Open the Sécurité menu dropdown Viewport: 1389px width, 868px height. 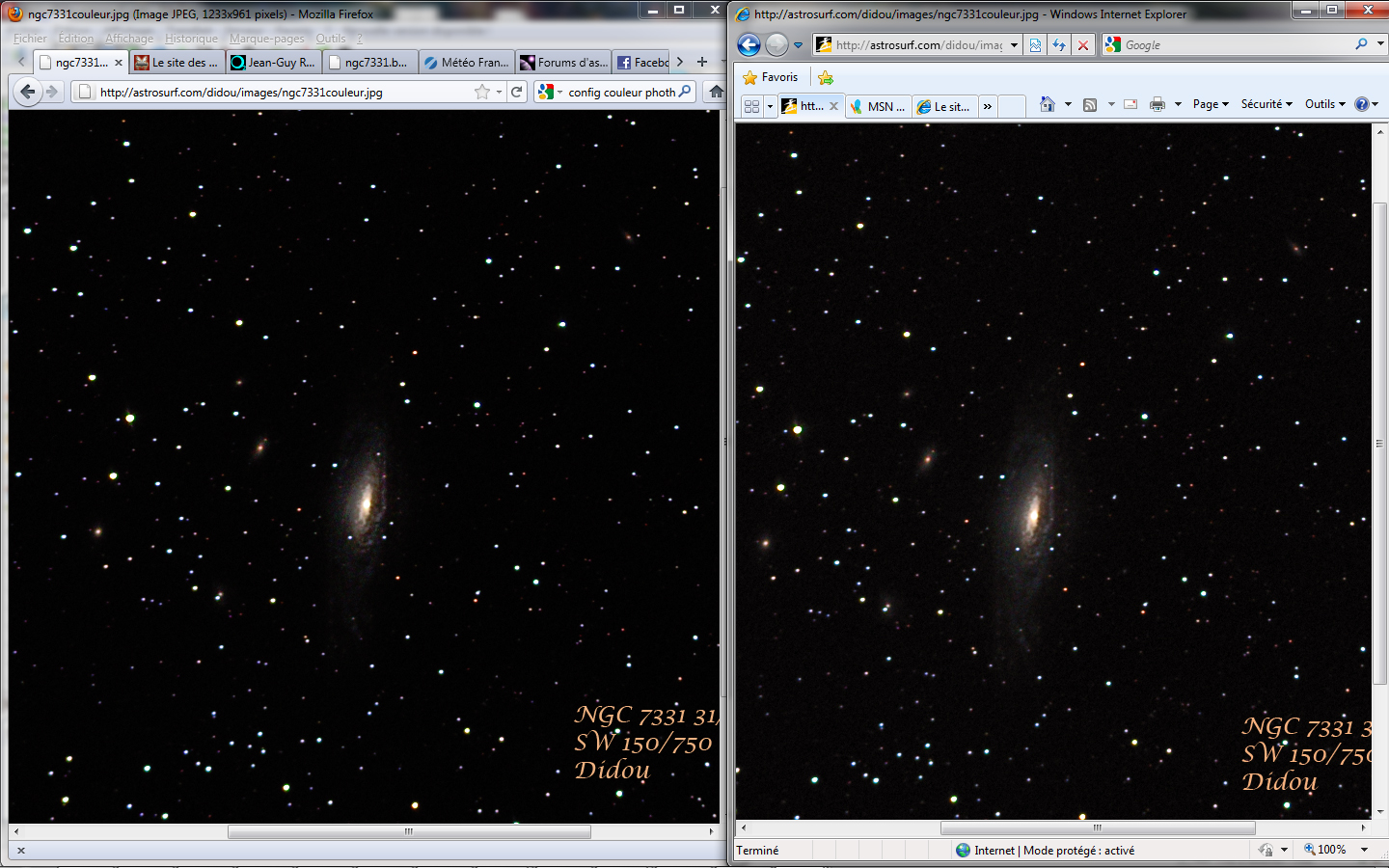(x=1266, y=104)
